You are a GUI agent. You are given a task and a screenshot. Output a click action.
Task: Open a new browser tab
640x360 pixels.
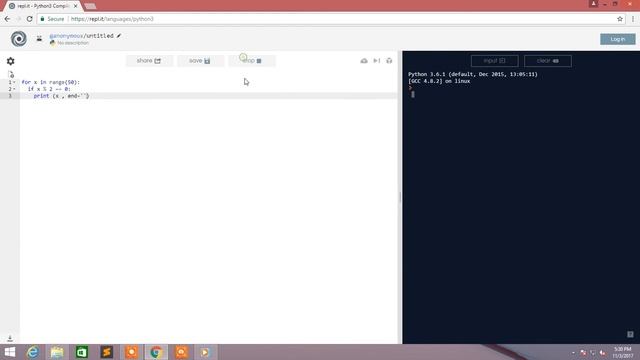point(90,6)
